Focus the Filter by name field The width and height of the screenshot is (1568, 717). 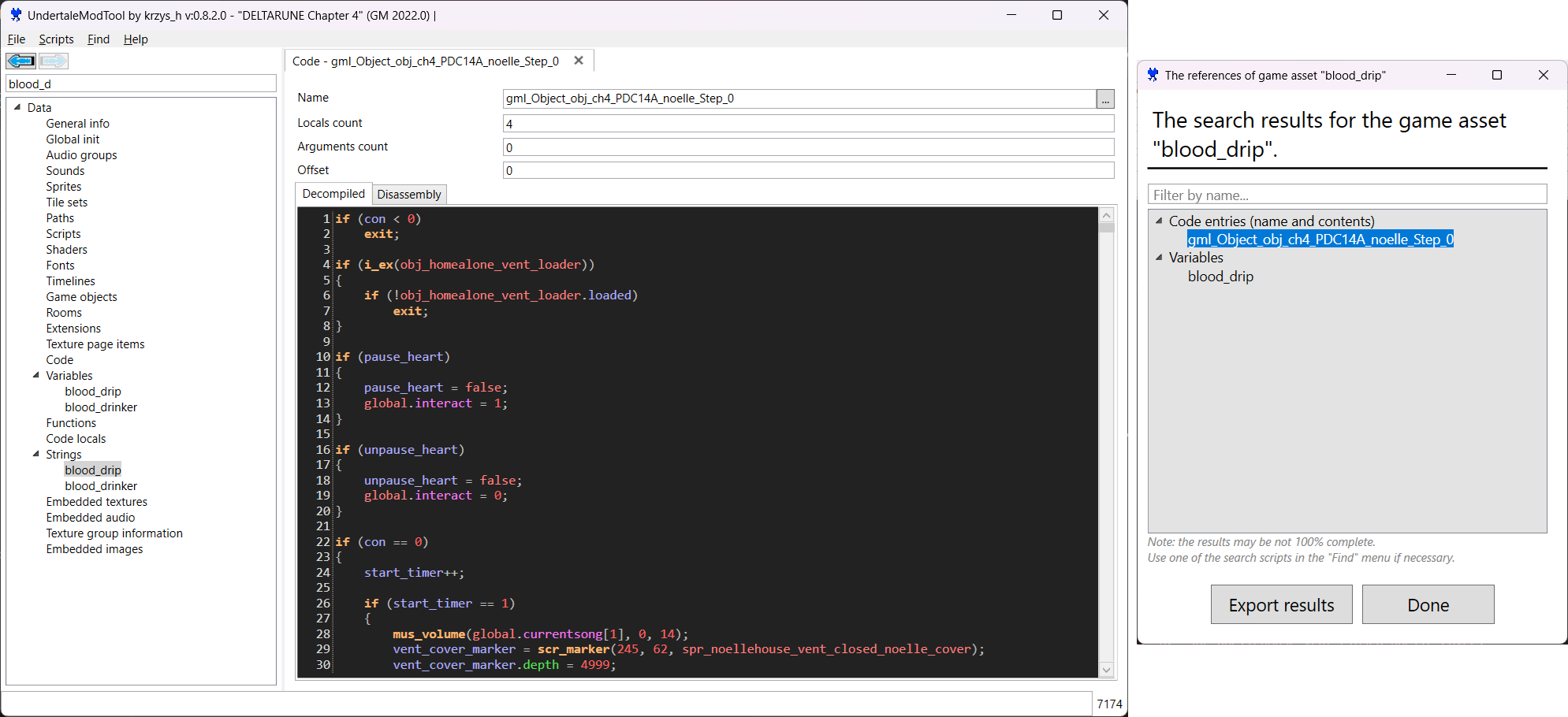pyautogui.click(x=1346, y=195)
